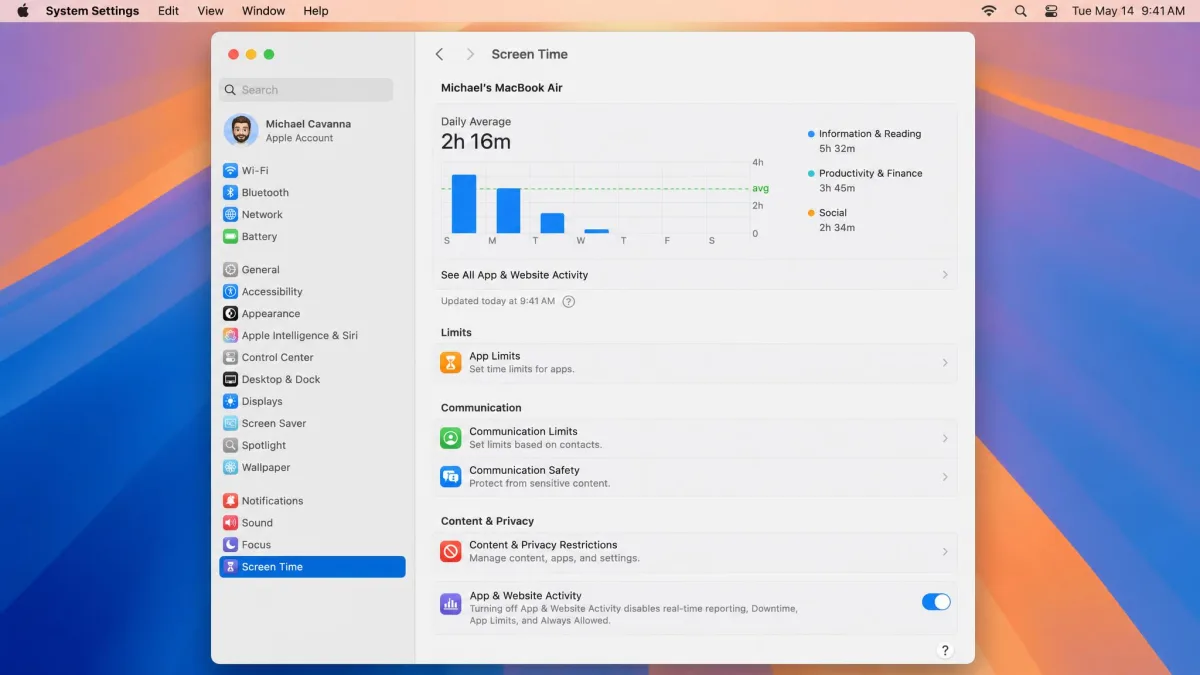The width and height of the screenshot is (1200, 675).
Task: Select Apple Intelligence & Siri icon
Action: click(230, 335)
